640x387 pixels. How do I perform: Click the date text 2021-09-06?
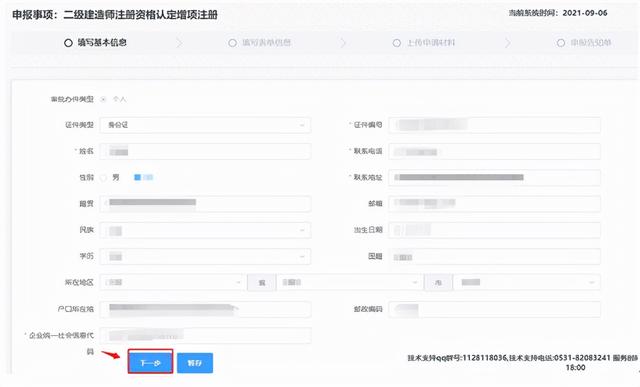coord(584,13)
